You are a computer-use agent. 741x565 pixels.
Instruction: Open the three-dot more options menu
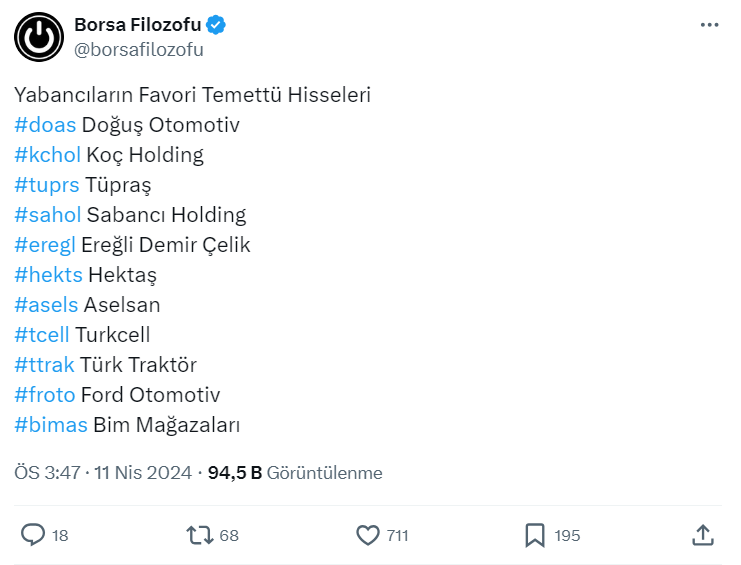point(709,25)
